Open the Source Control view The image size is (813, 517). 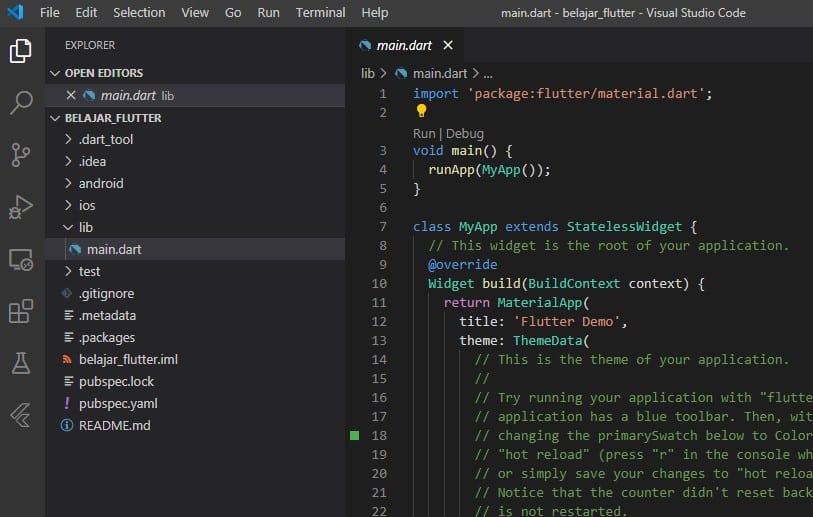point(21,155)
